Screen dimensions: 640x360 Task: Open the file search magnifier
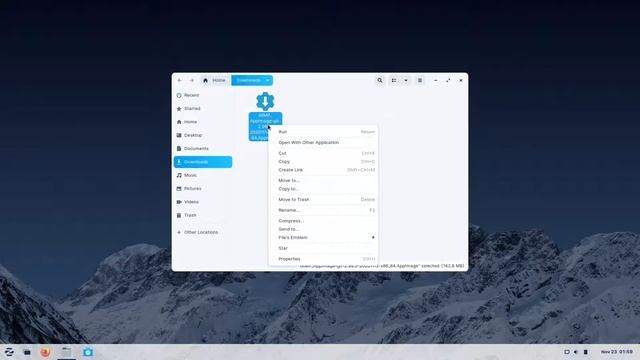tap(380, 80)
